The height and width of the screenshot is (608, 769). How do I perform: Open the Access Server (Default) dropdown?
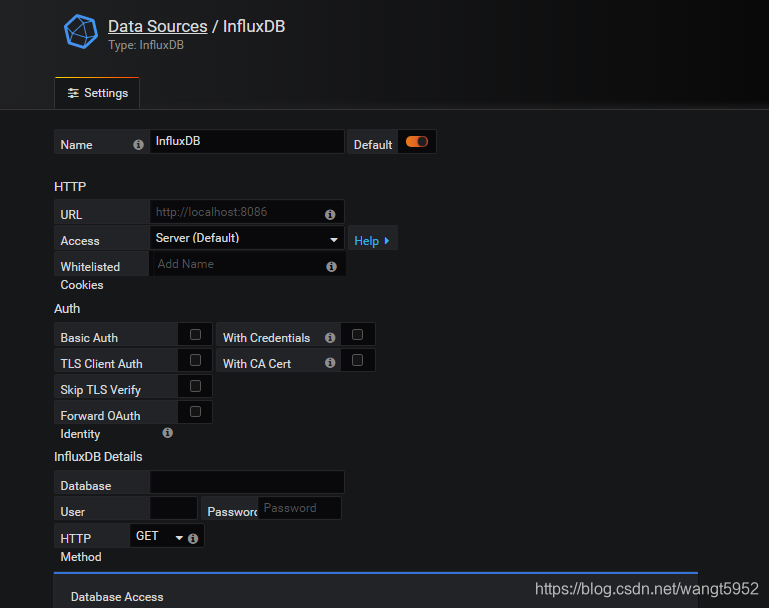click(x=247, y=238)
